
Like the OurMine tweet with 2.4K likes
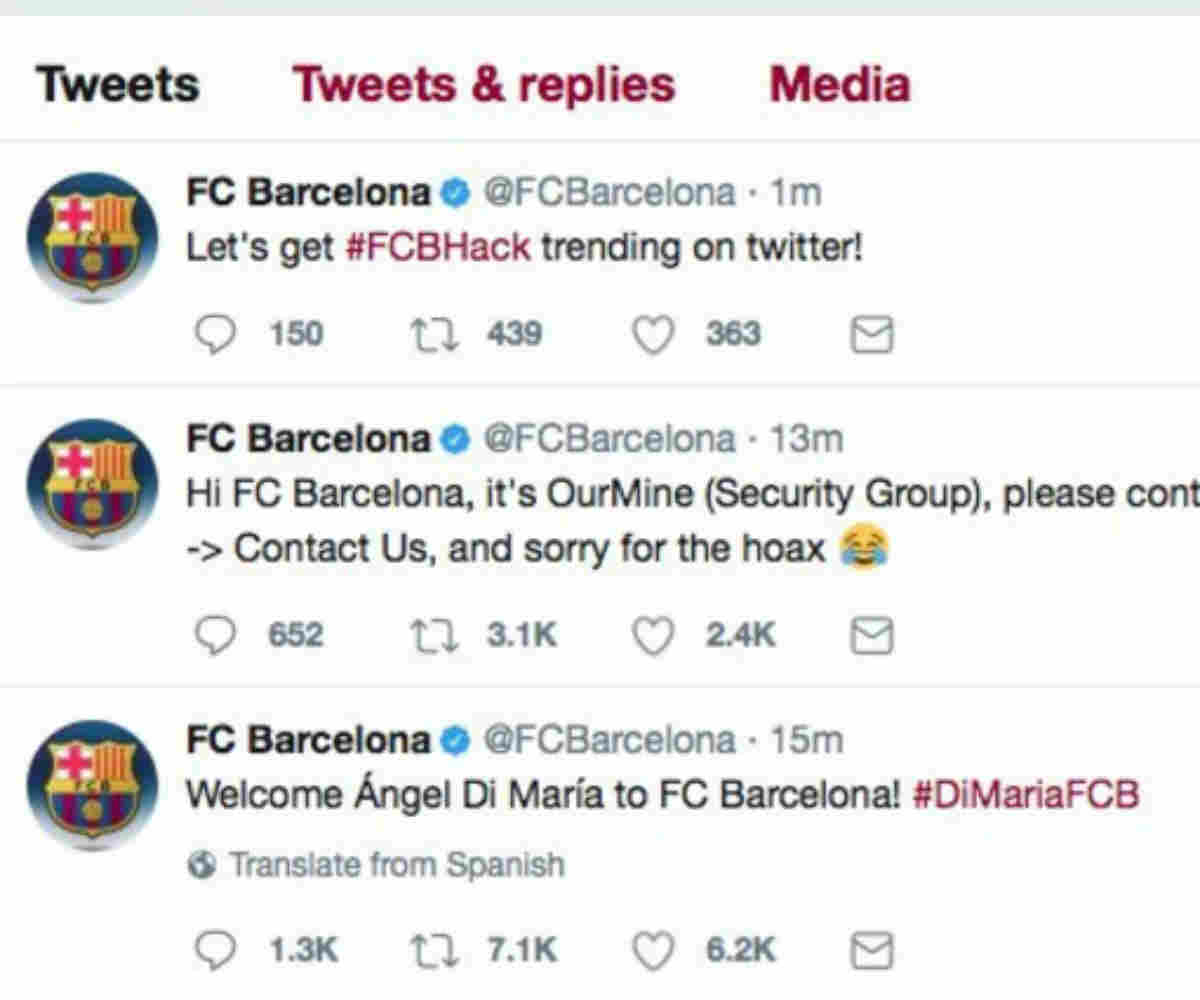click(655, 636)
